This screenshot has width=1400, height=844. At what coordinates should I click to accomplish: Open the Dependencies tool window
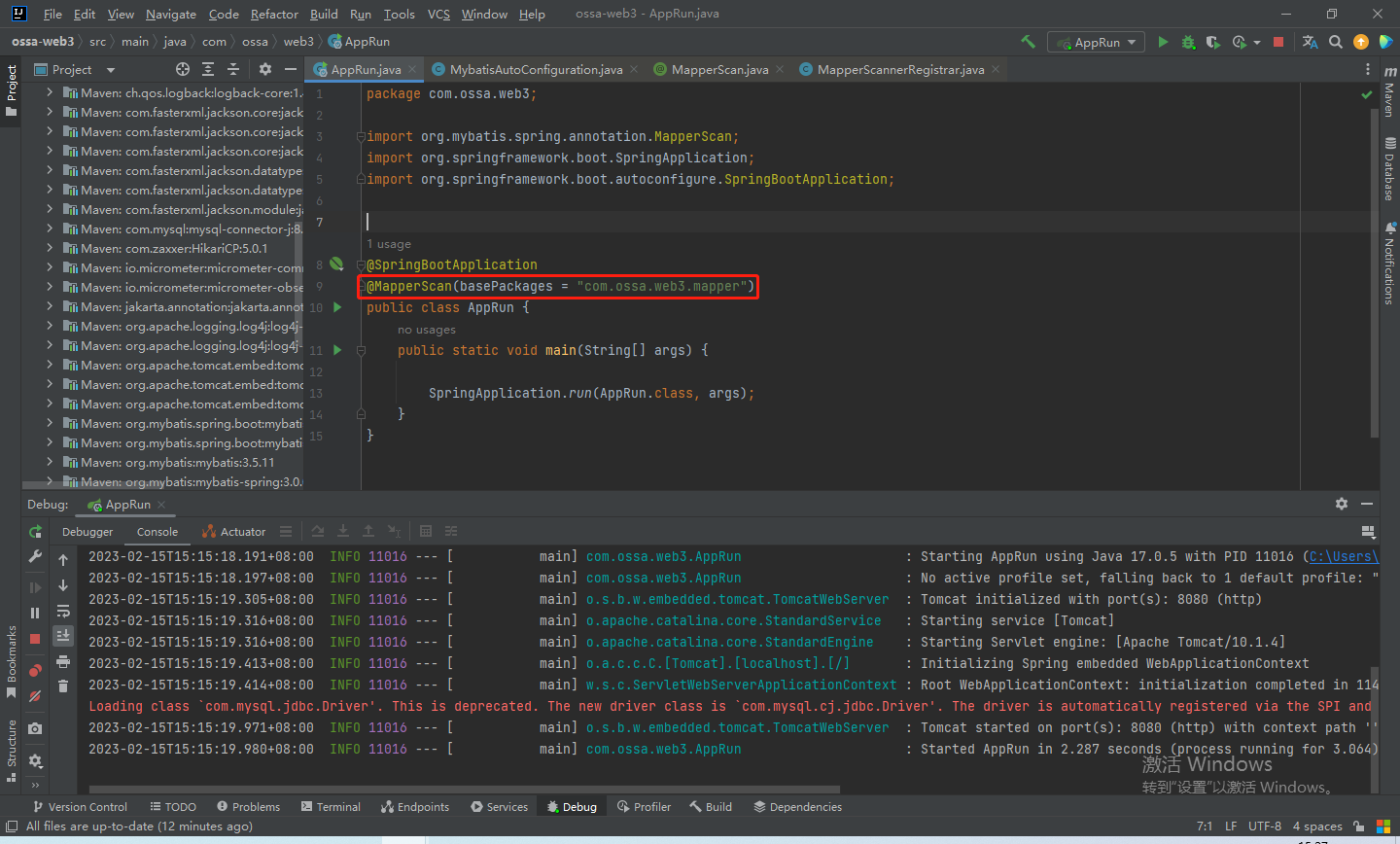click(796, 806)
